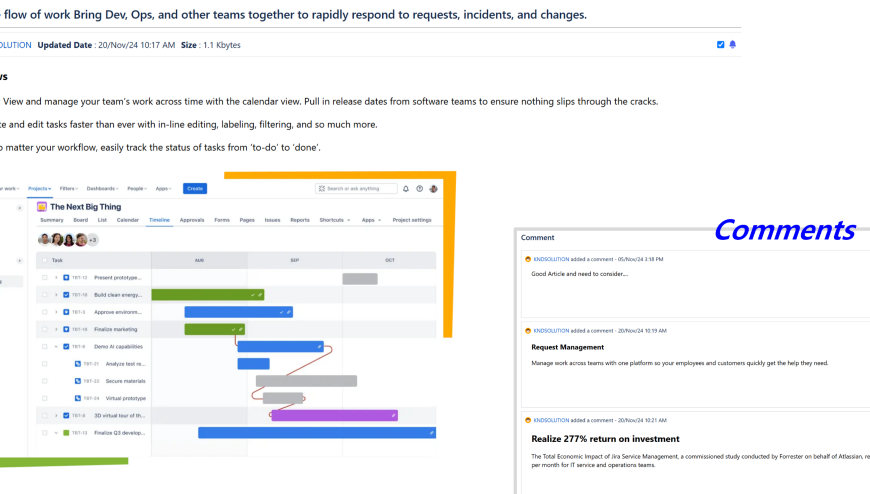This screenshot has width=870, height=494.
Task: Open the Approvals tab
Action: tap(192, 220)
